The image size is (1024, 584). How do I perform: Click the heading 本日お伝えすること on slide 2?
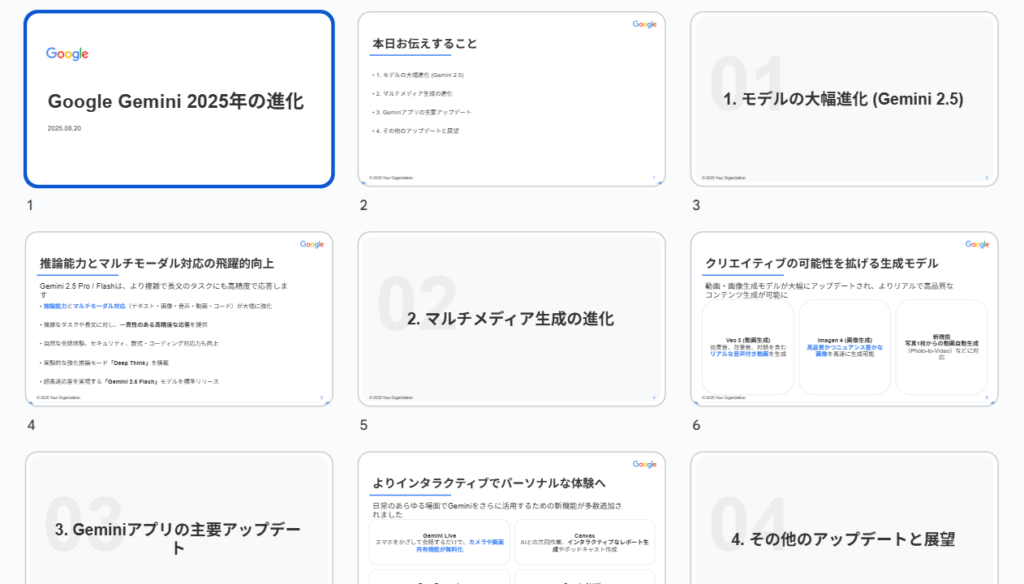(424, 44)
